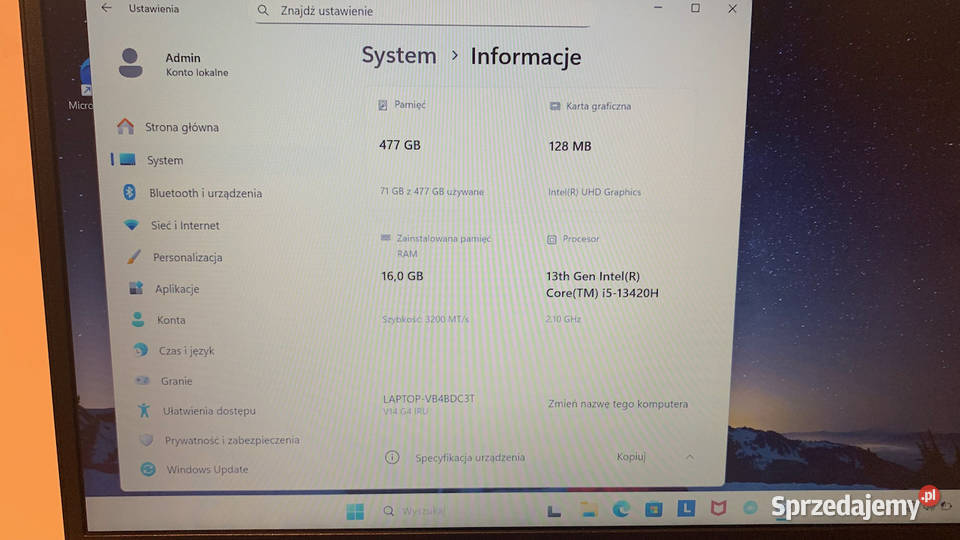Click the gamepad Granie icon
This screenshot has height=540, width=960.
pyautogui.click(x=143, y=380)
